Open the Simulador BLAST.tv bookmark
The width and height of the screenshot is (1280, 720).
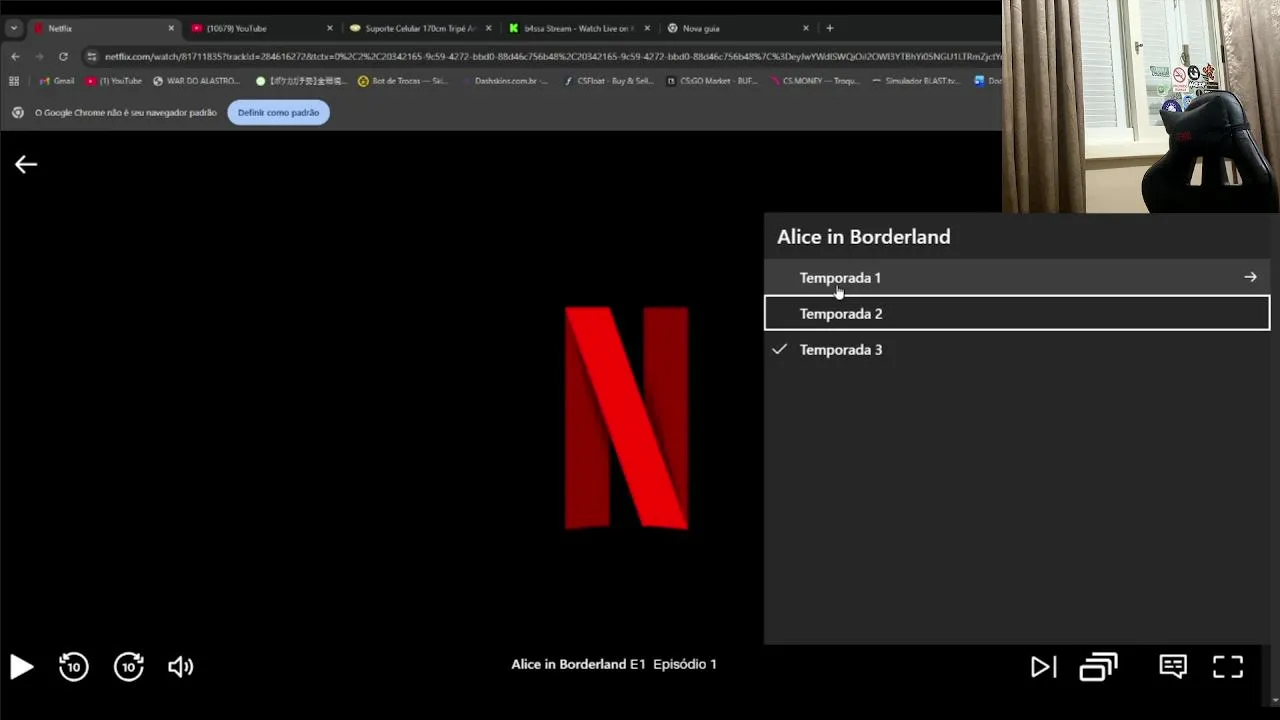[916, 81]
